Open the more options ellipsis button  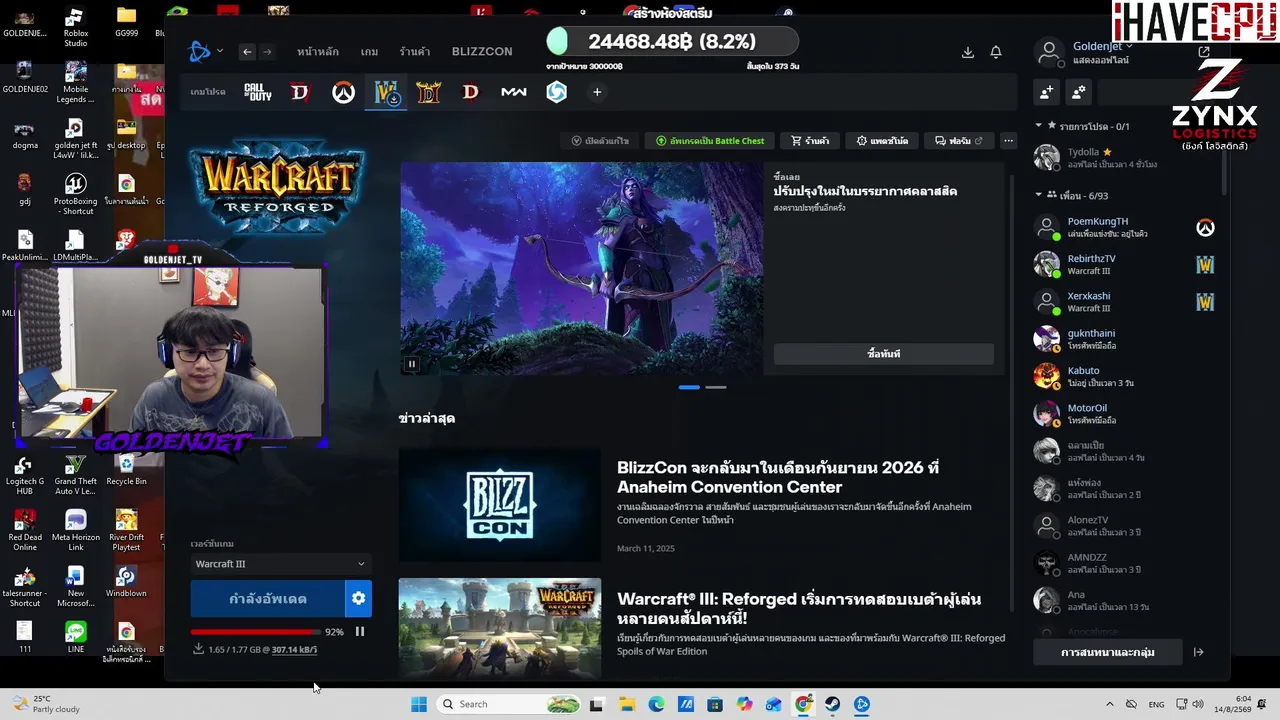point(1008,141)
